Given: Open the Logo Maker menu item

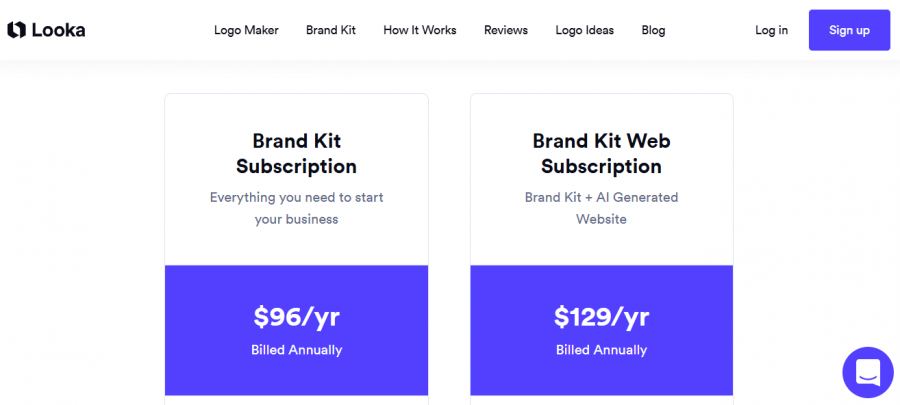Looking at the screenshot, I should click(246, 30).
